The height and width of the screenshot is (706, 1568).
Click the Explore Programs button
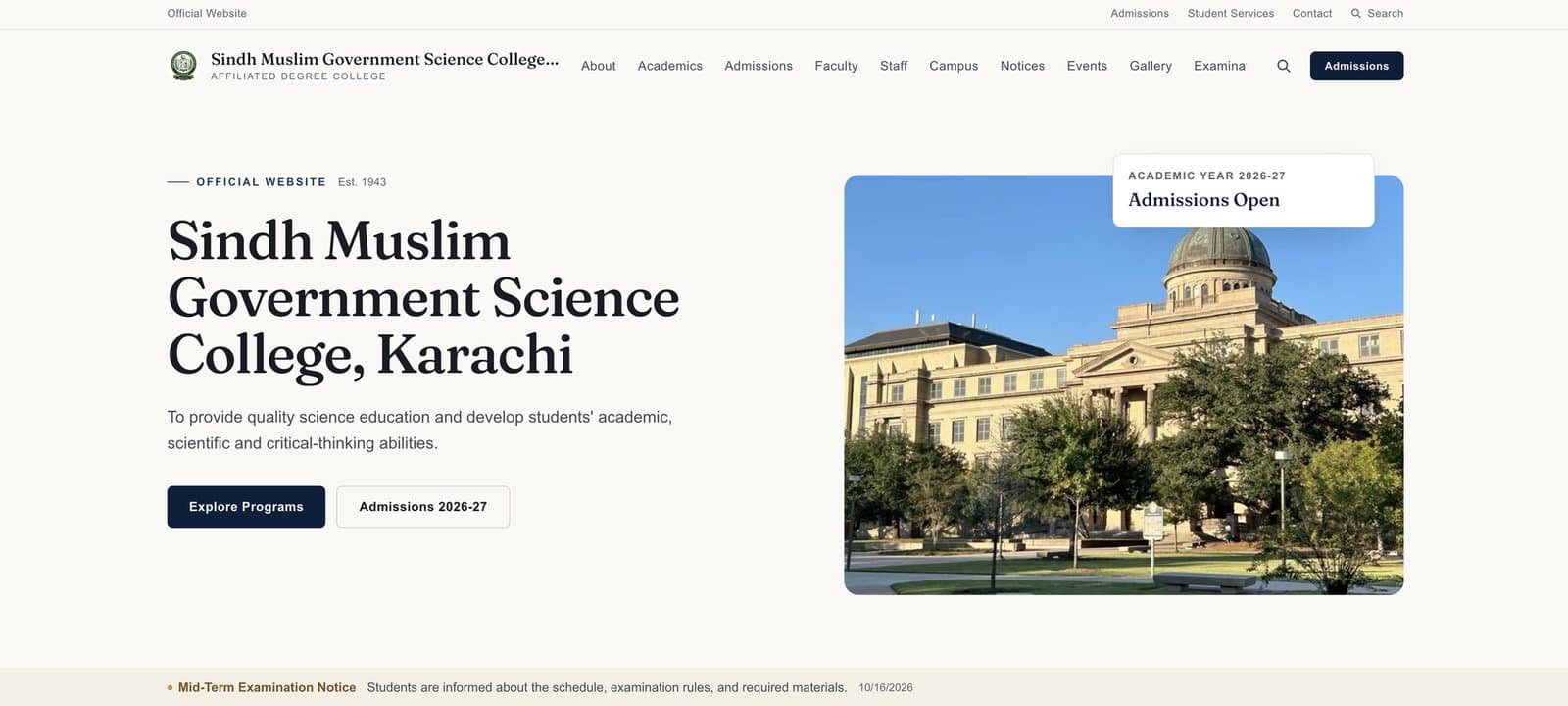point(246,507)
